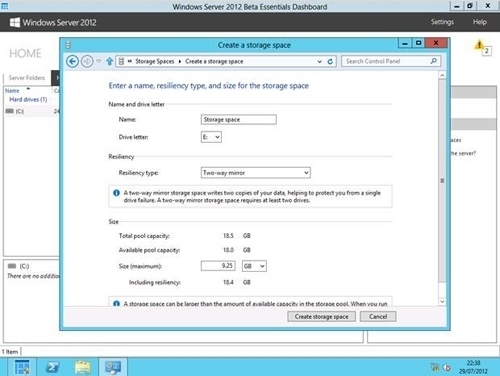Image resolution: width=500 pixels, height=376 pixels.
Task: Click the Create storage space button
Action: [321, 317]
